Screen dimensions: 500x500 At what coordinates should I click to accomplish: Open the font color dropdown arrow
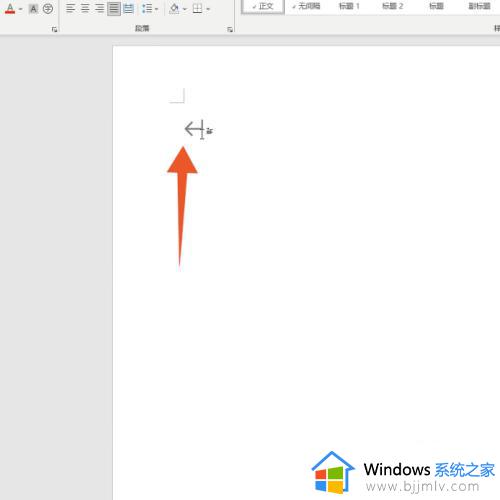(x=21, y=9)
